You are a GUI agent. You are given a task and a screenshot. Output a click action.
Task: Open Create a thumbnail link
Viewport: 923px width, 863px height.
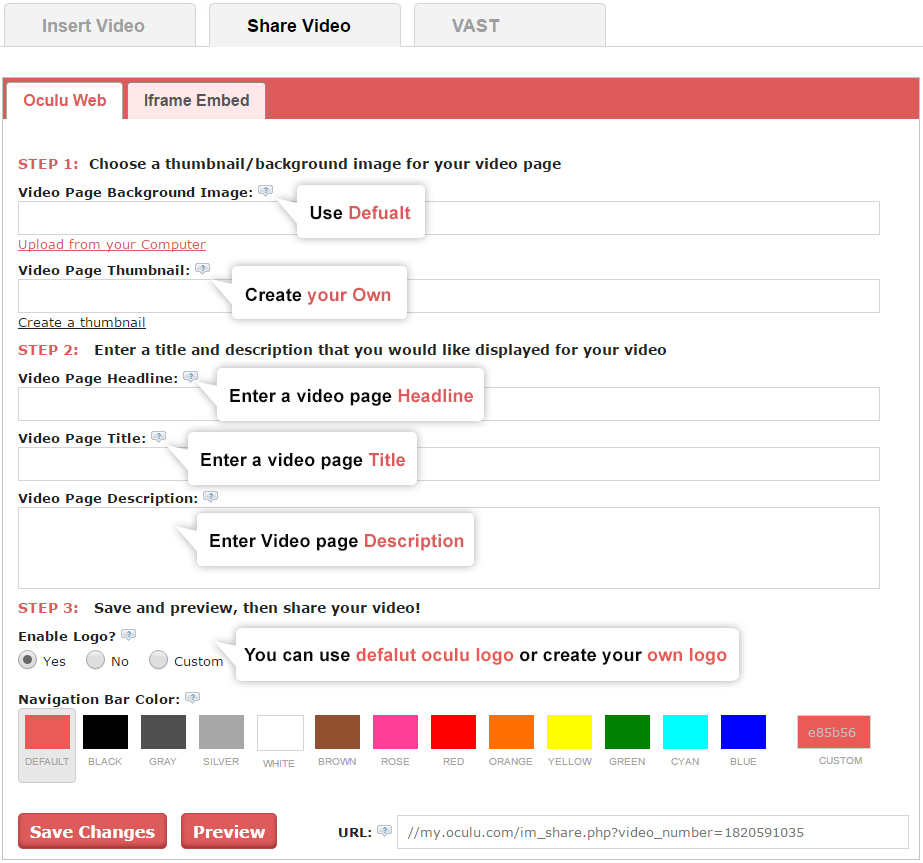tap(82, 323)
